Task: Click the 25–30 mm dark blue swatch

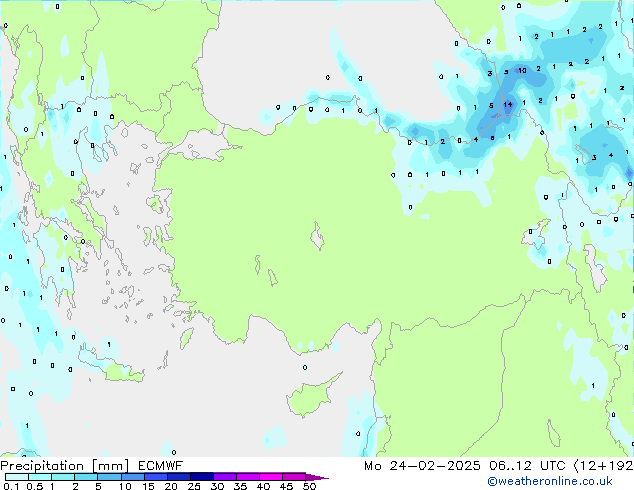Action: pyautogui.click(x=202, y=477)
